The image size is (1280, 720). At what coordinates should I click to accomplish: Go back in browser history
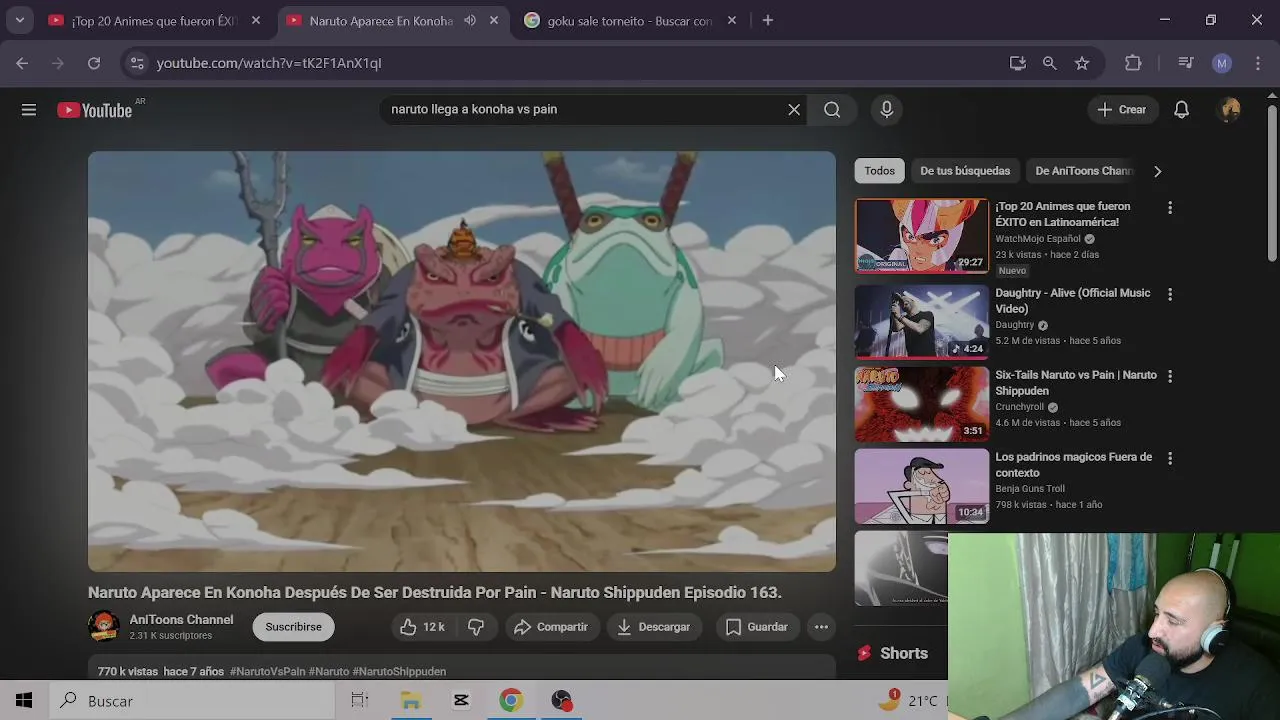22,63
